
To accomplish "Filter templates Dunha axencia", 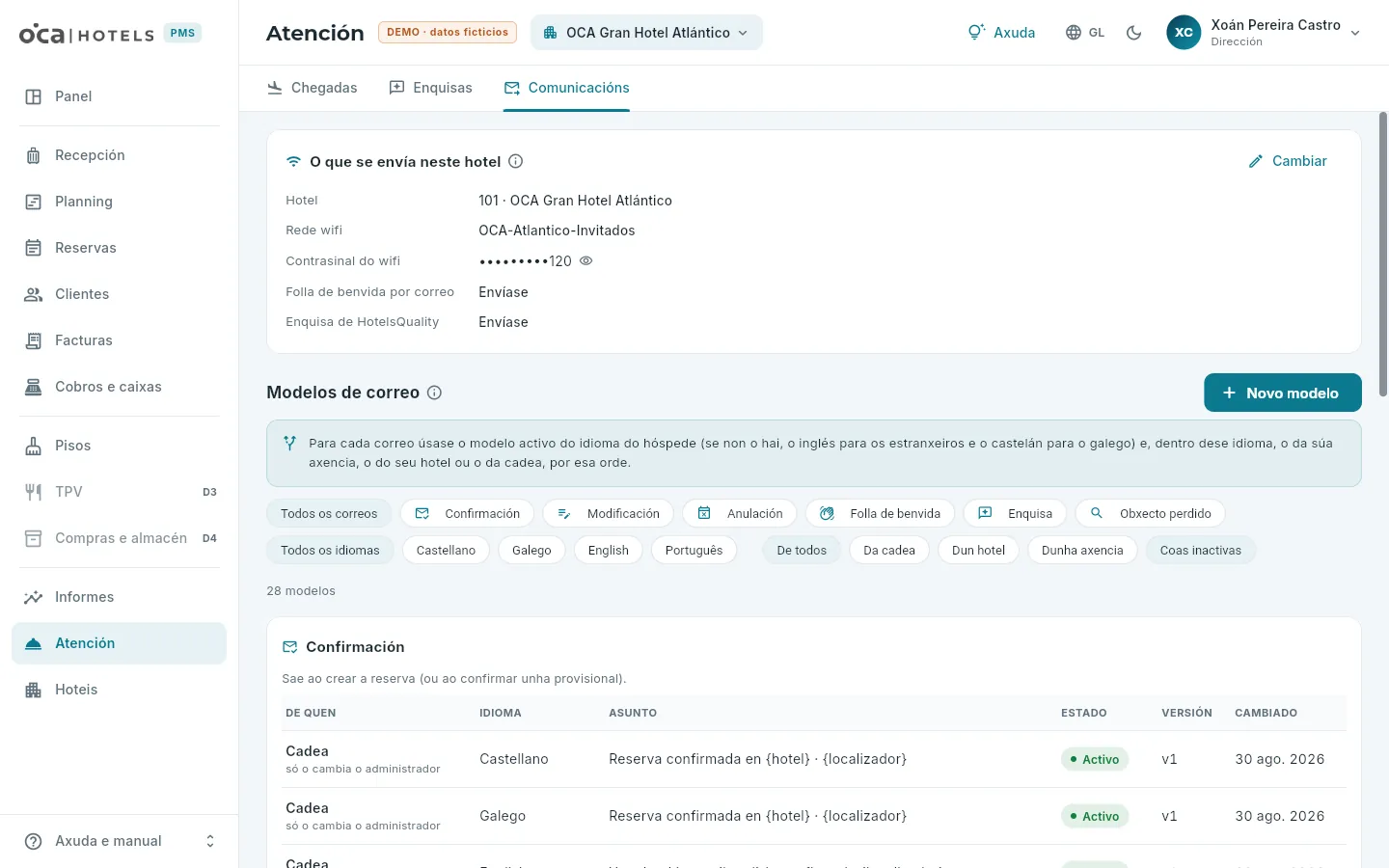I will tap(1082, 550).
